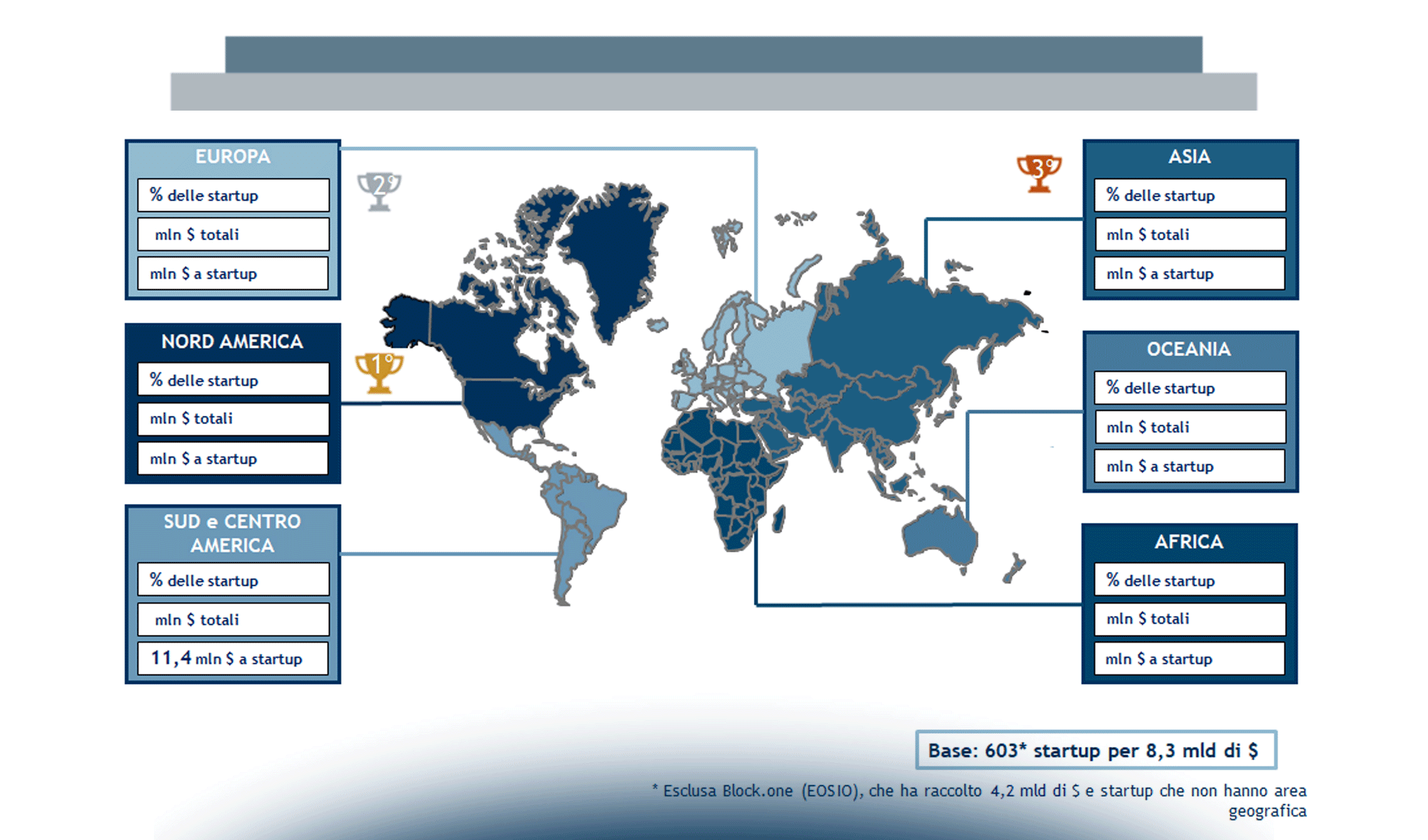Click Africa's mln $ a startup field
The width and height of the screenshot is (1428, 840).
(1189, 659)
